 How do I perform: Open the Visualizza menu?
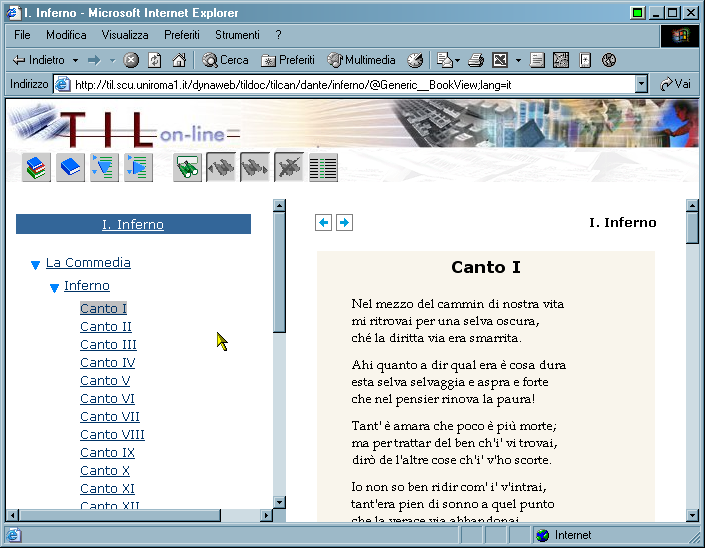125,35
